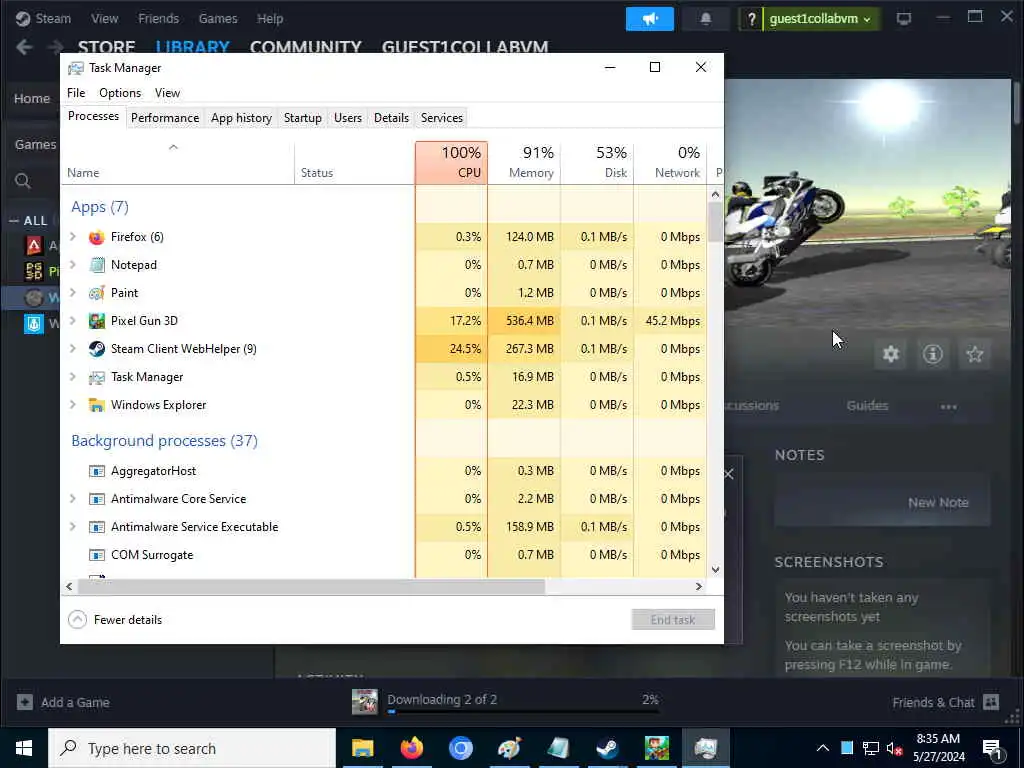This screenshot has width=1024, height=768.
Task: Expand the Windows Explorer process row
Action: pos(73,405)
